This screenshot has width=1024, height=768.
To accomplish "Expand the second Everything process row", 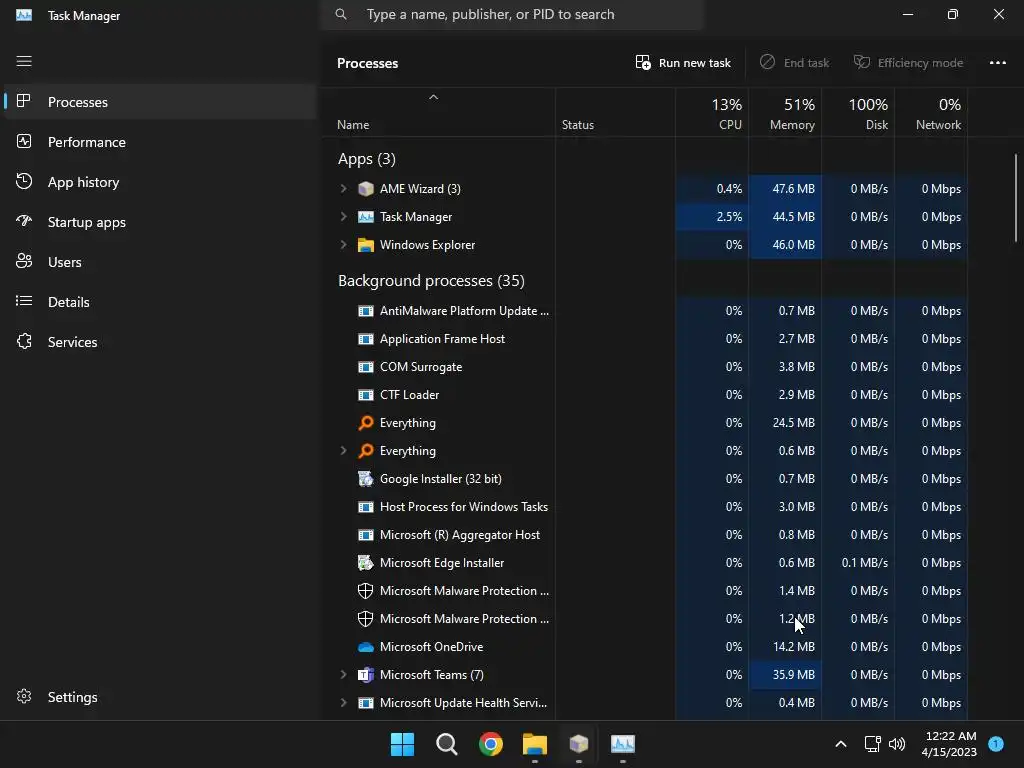I will 344,451.
